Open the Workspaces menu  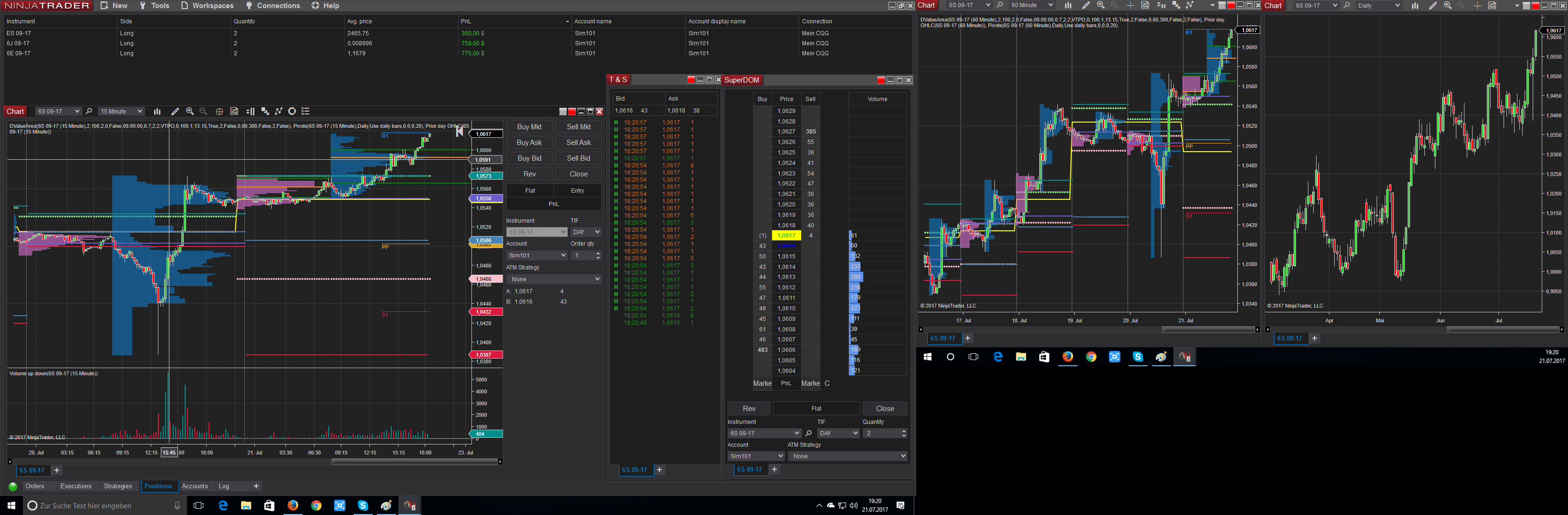[207, 5]
